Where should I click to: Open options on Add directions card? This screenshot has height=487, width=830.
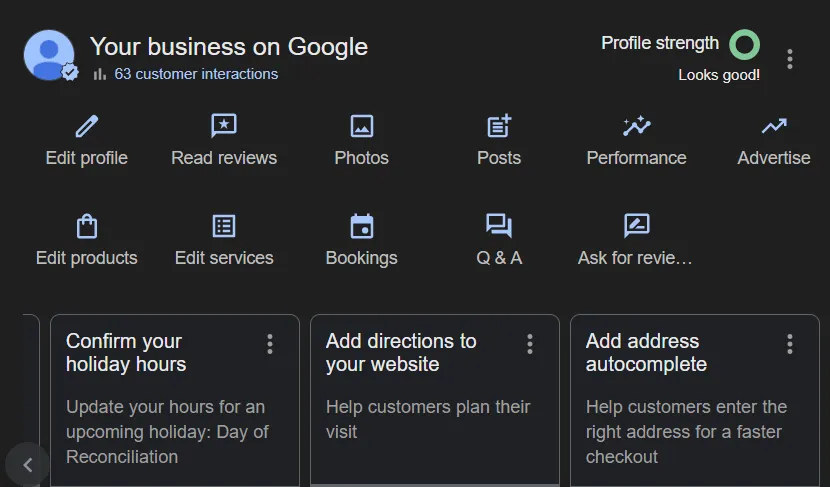click(x=530, y=344)
